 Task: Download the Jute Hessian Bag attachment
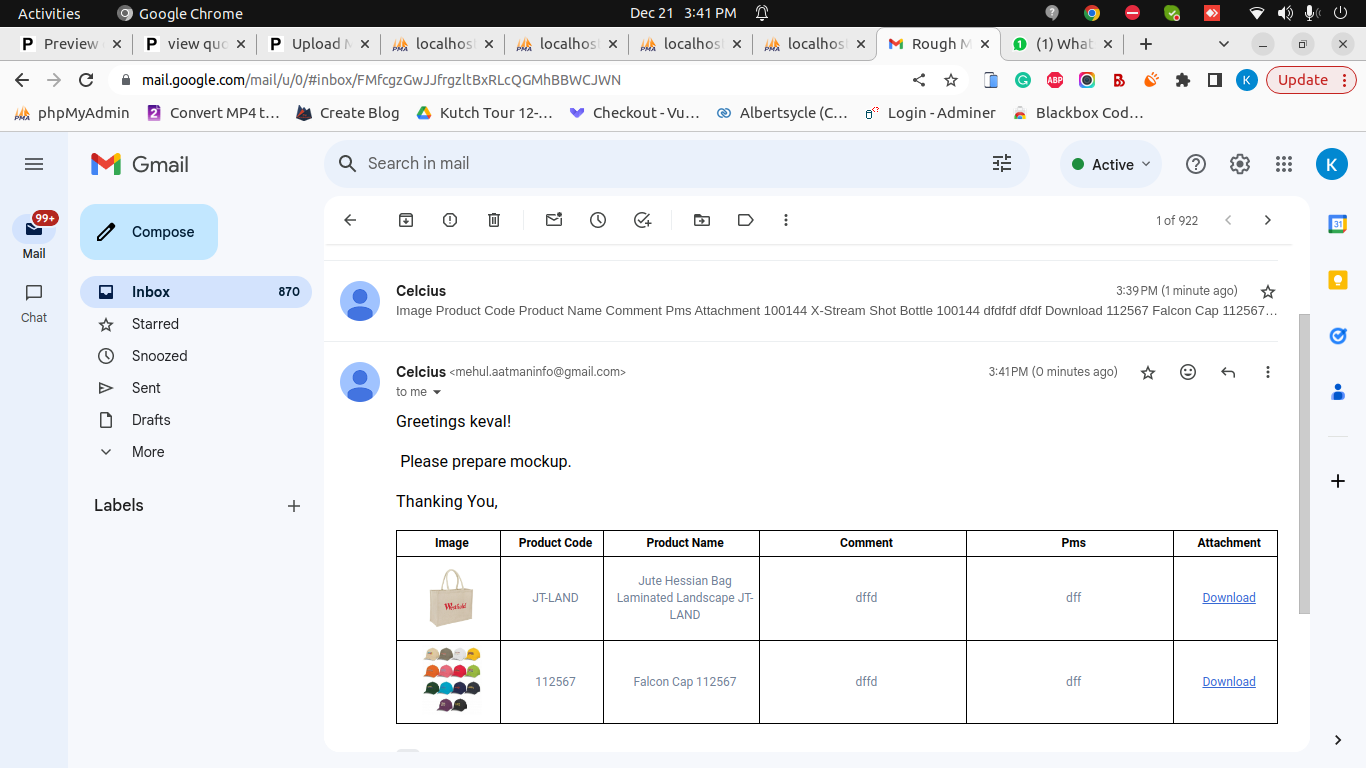[1228, 598]
